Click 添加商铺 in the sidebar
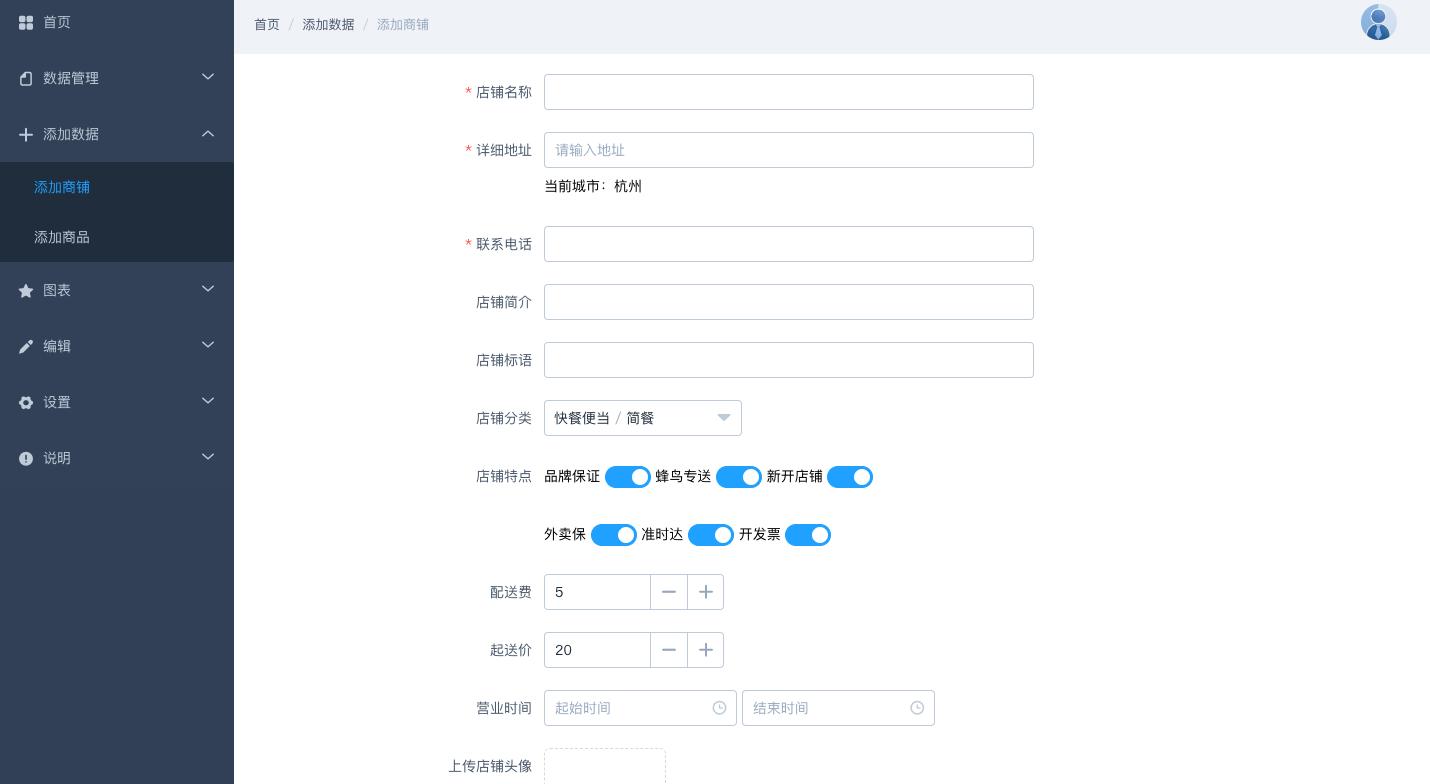Screen dimensions: 1430x784 click(x=62, y=187)
